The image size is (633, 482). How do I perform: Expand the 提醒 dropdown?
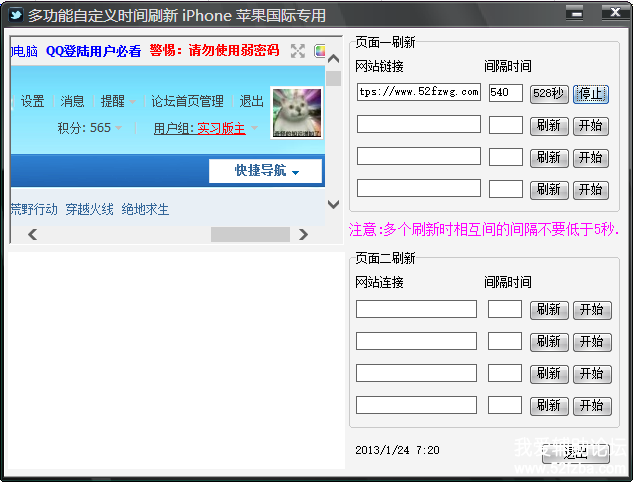tap(132, 101)
